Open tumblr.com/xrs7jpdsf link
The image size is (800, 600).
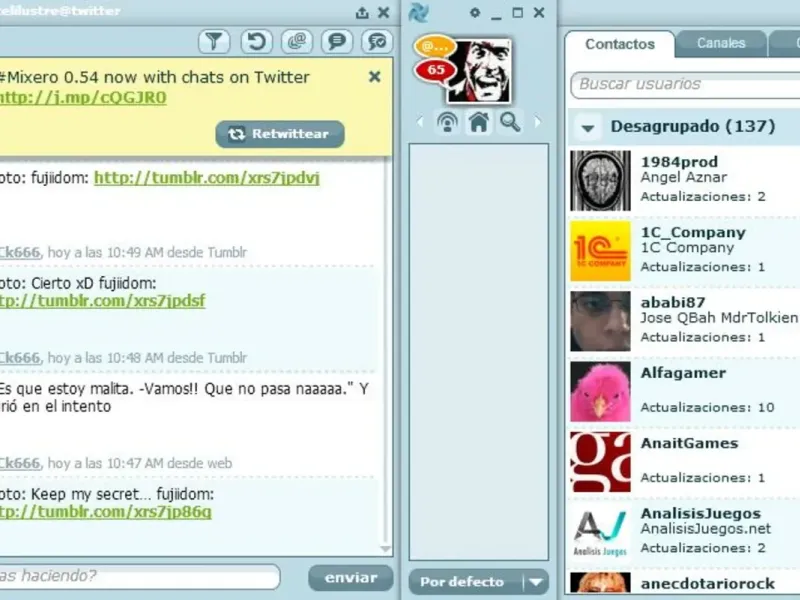pyautogui.click(x=103, y=301)
